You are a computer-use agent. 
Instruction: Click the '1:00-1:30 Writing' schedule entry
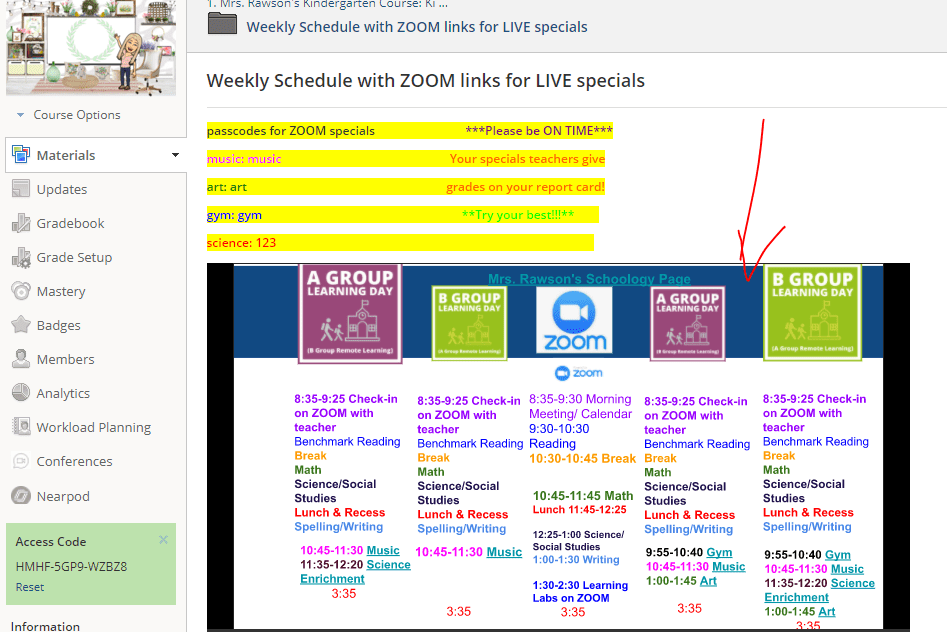point(576,559)
